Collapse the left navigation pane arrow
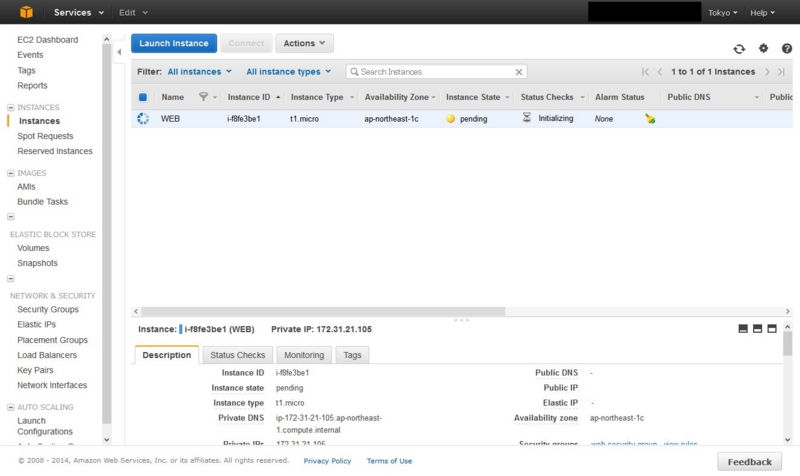The height and width of the screenshot is (476, 800). pos(119,52)
